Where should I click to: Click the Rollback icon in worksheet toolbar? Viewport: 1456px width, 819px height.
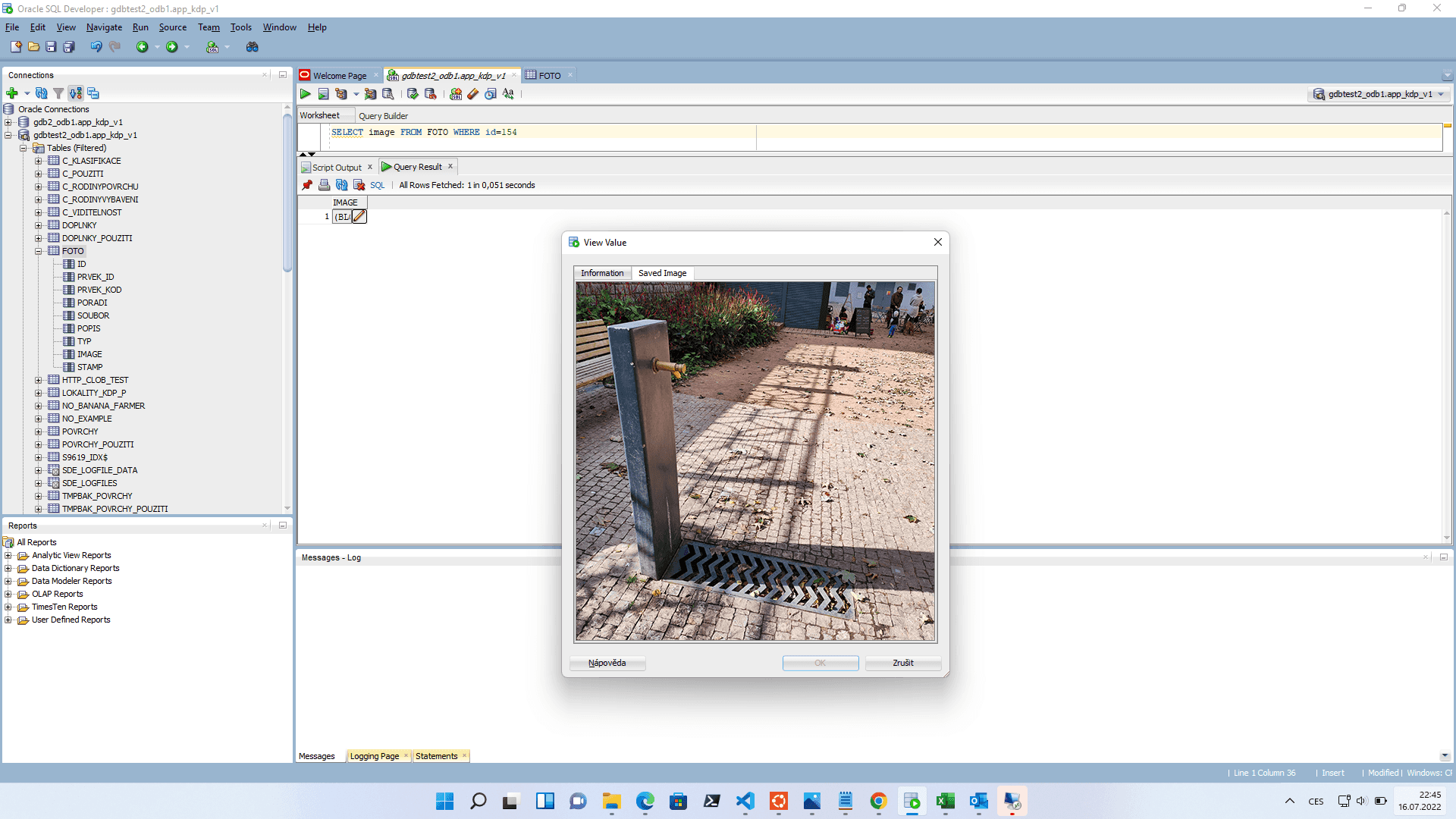(430, 94)
